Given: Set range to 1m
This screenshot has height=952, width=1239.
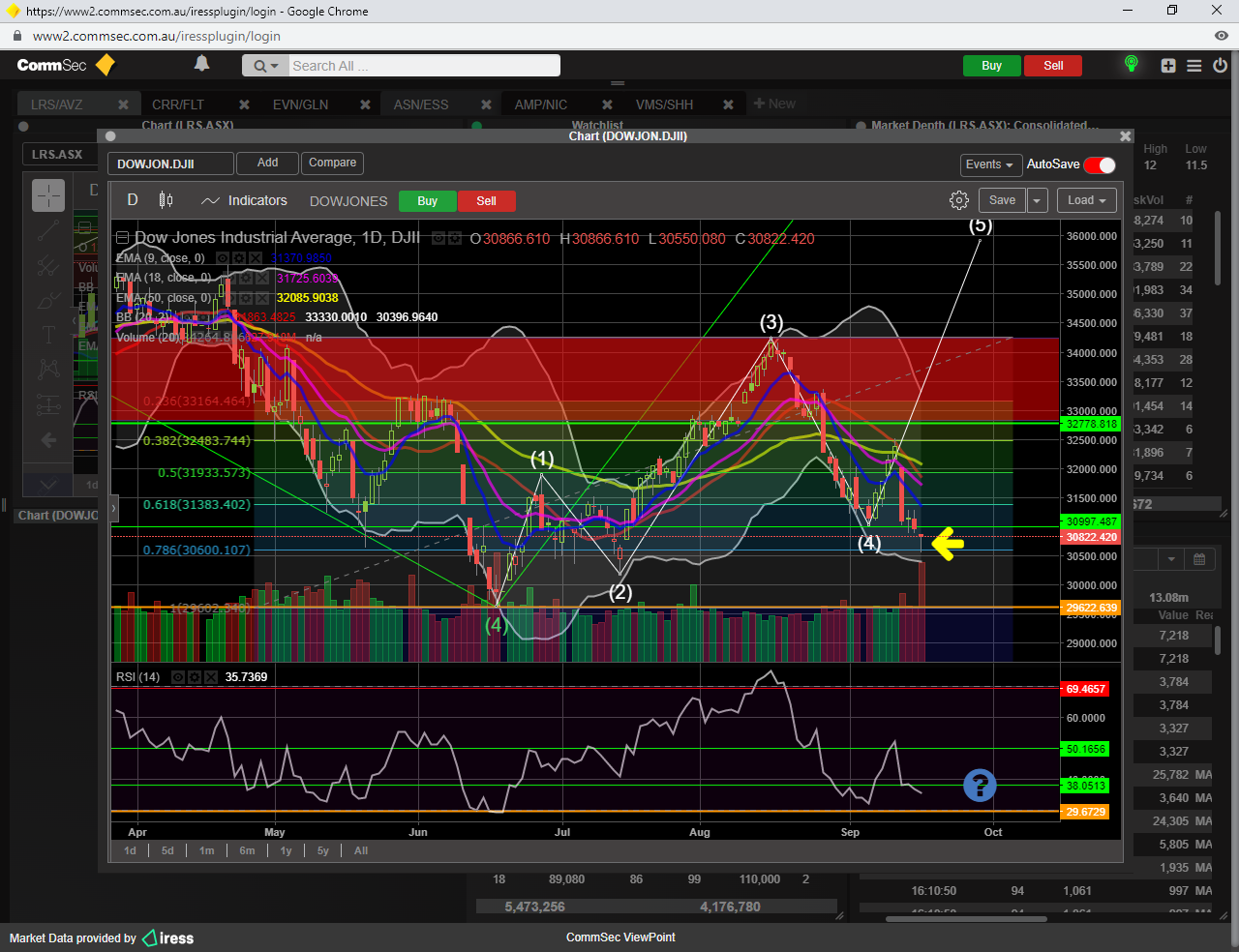Looking at the screenshot, I should 207,851.
